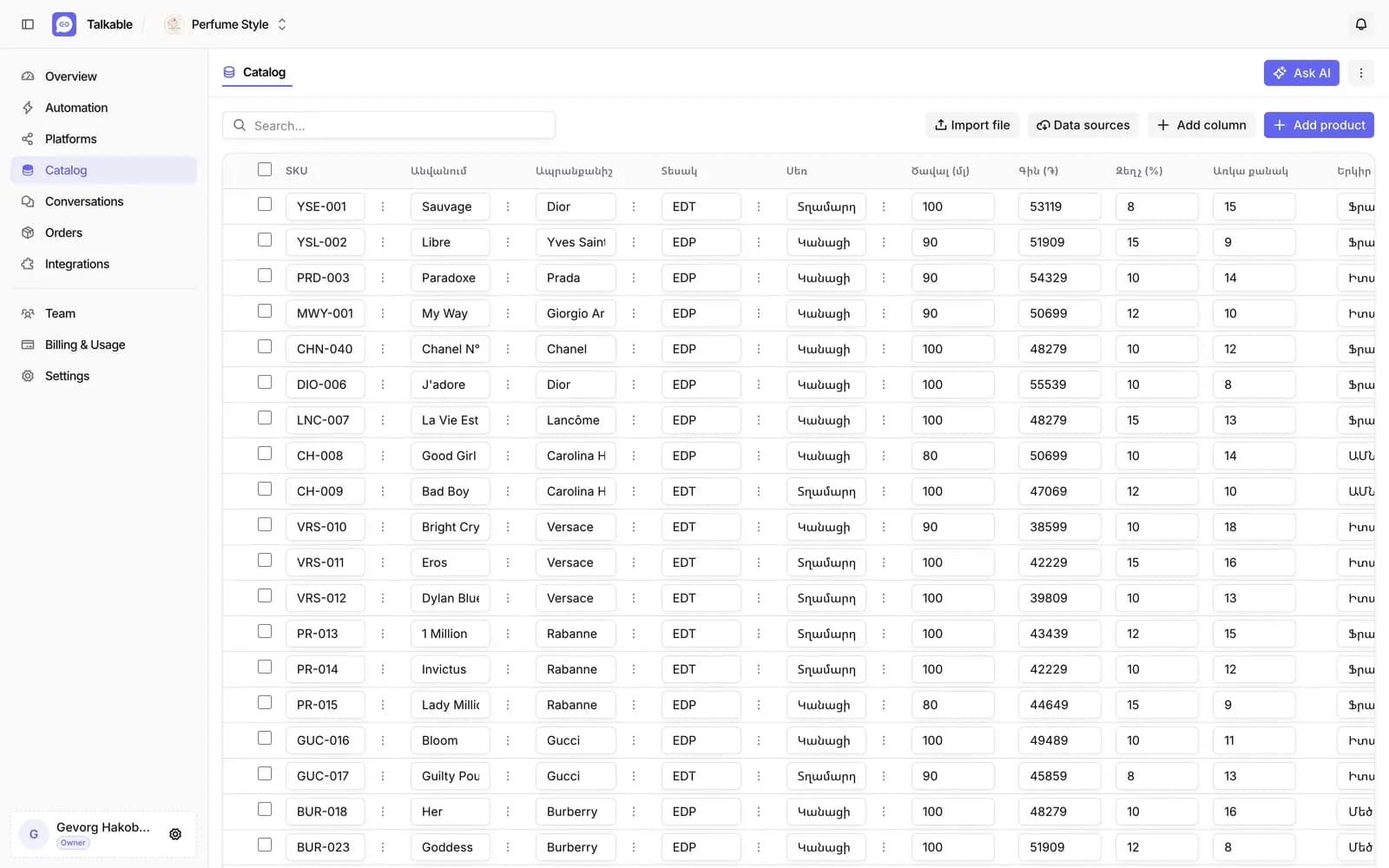Check the YSL-002 row checkbox
Image resolution: width=1389 pixels, height=868 pixels.
tap(265, 240)
